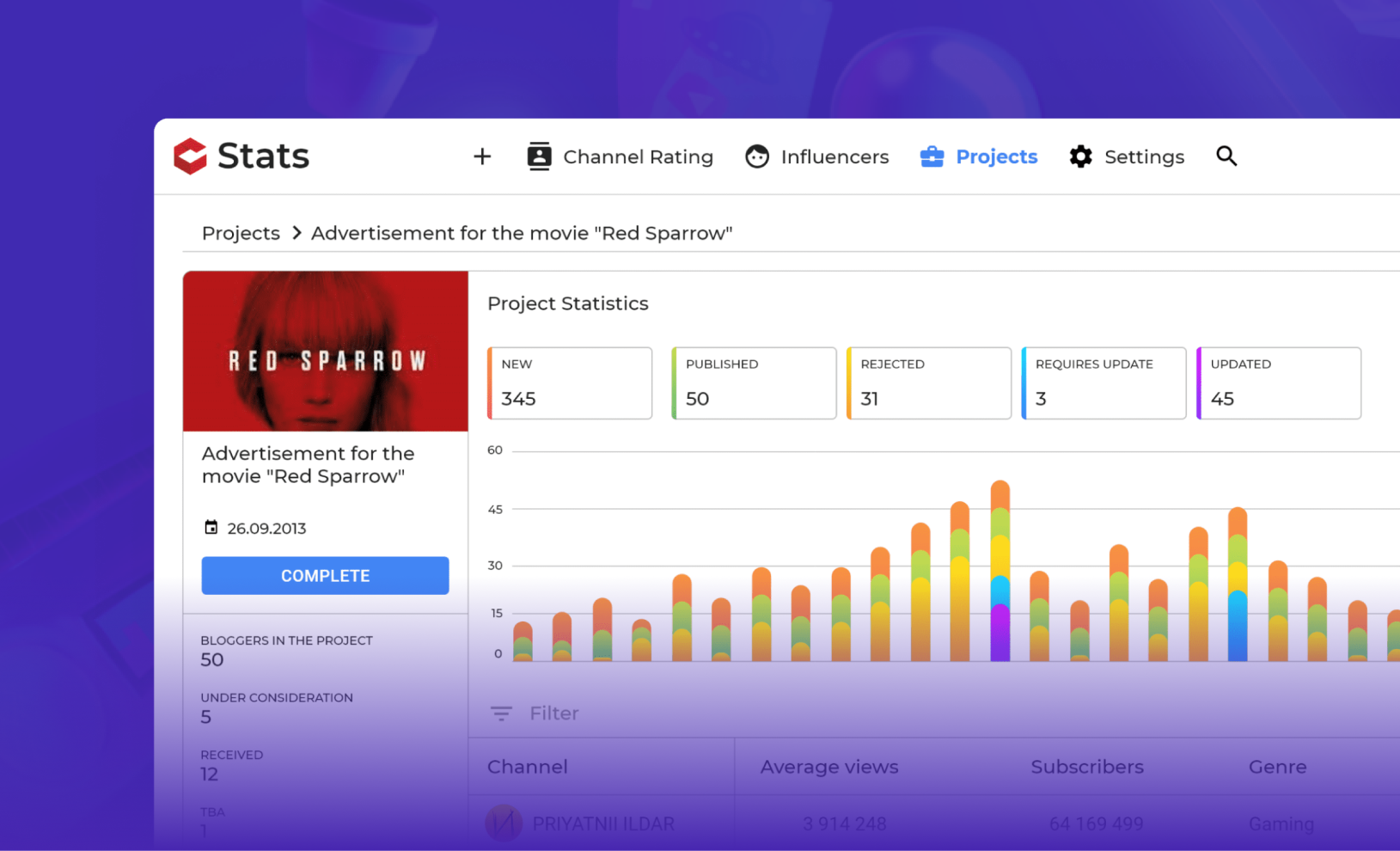Click the plus add icon
Image resolution: width=1400 pixels, height=851 pixels.
[x=482, y=156]
